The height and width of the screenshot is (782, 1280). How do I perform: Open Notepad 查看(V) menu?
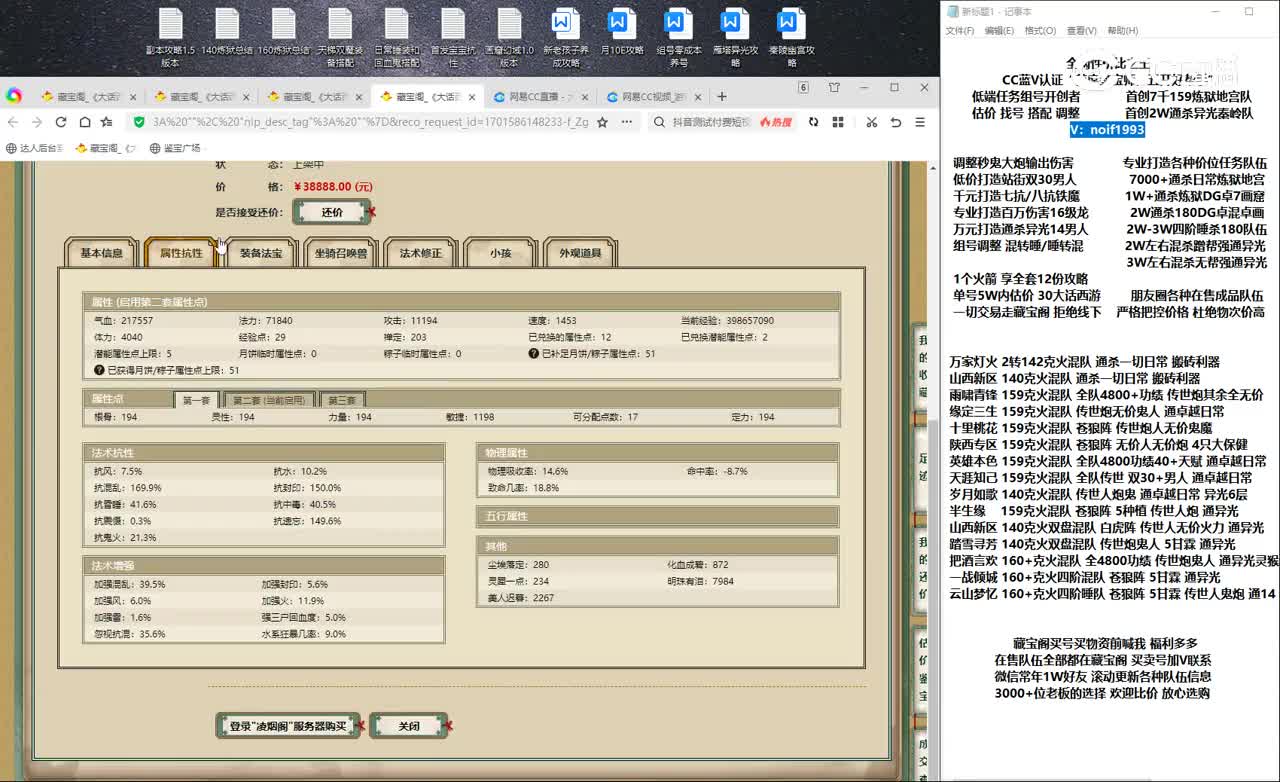point(1081,31)
